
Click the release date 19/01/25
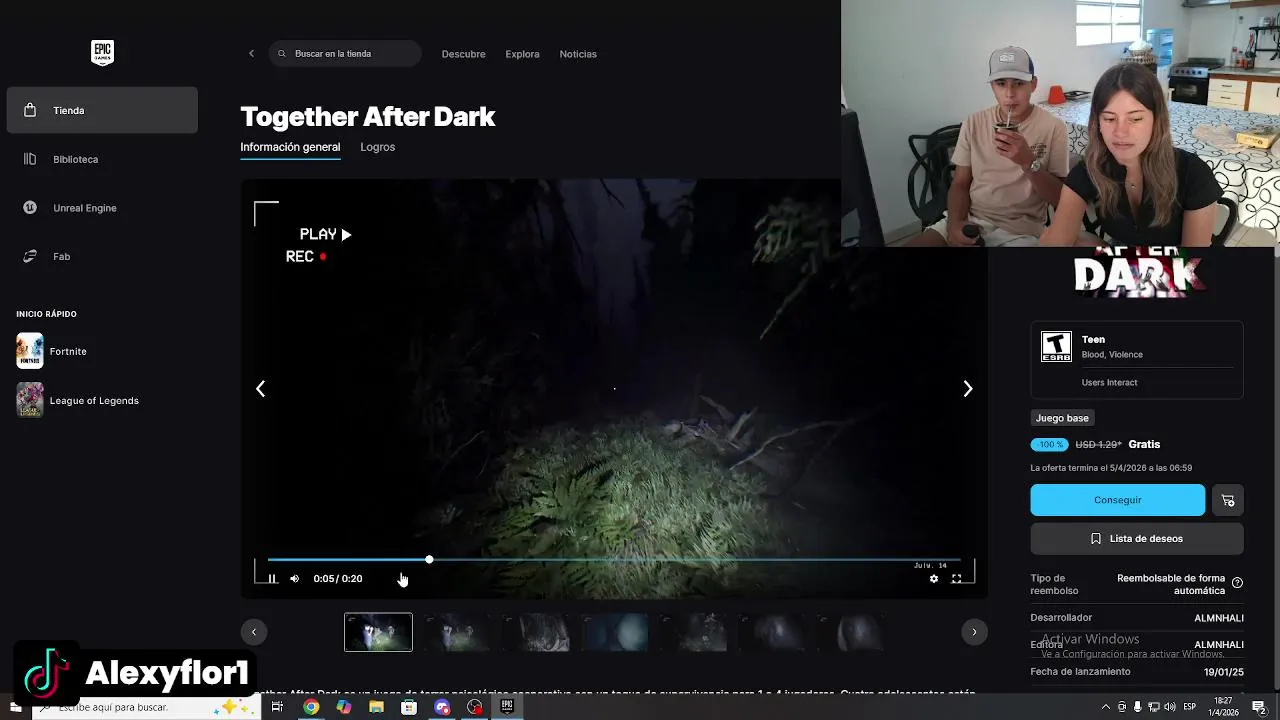pos(1224,672)
